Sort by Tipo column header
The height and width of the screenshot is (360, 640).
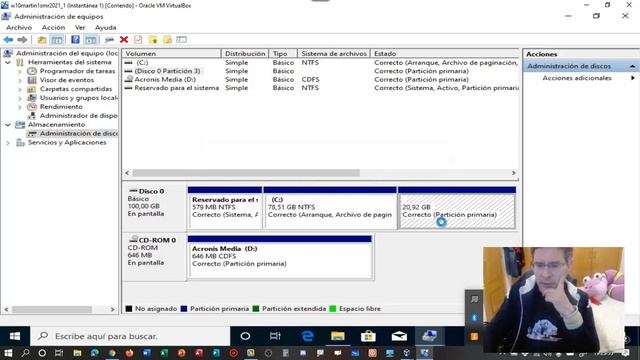(x=283, y=53)
